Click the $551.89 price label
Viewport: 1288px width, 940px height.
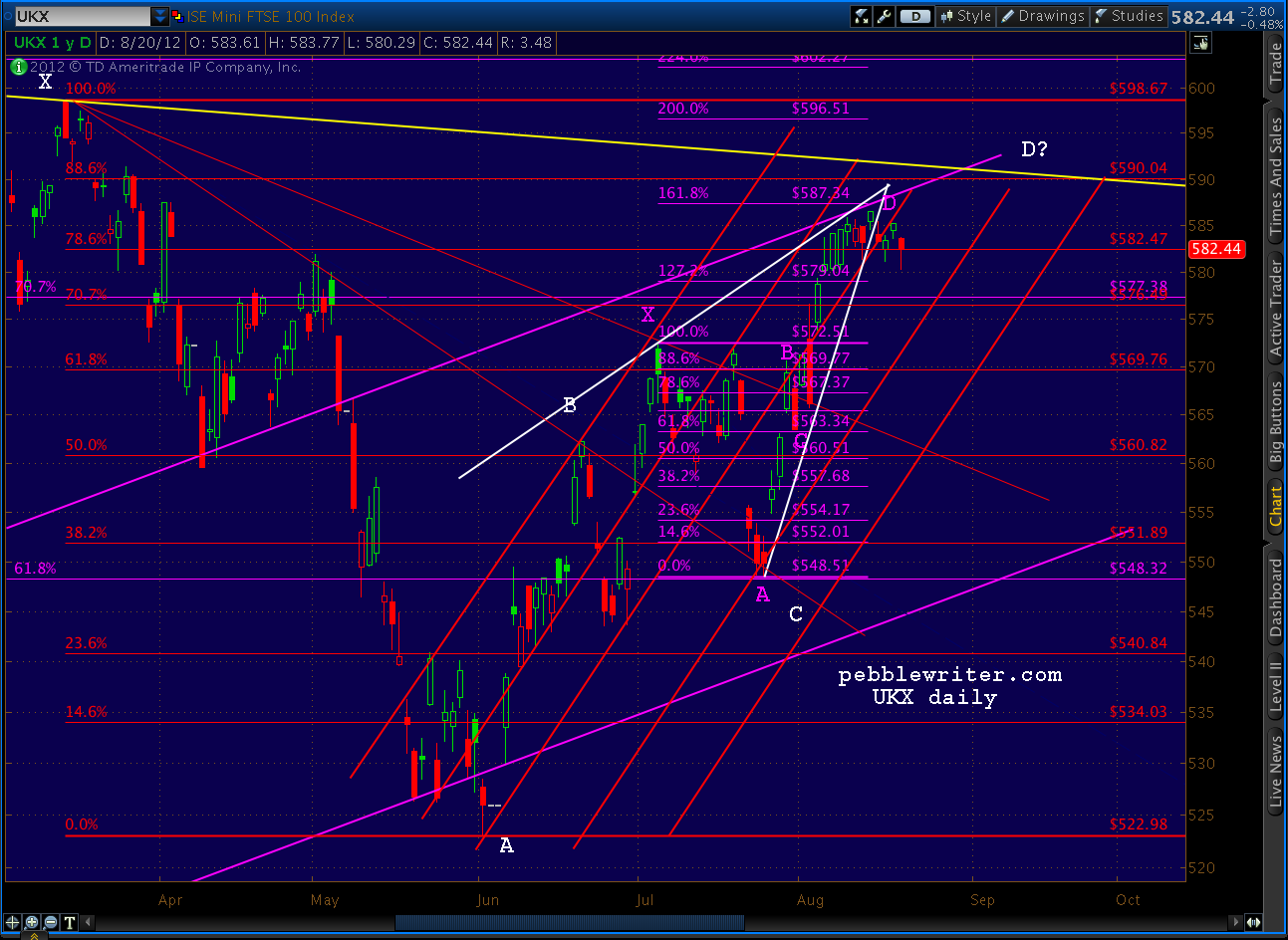point(1139,533)
